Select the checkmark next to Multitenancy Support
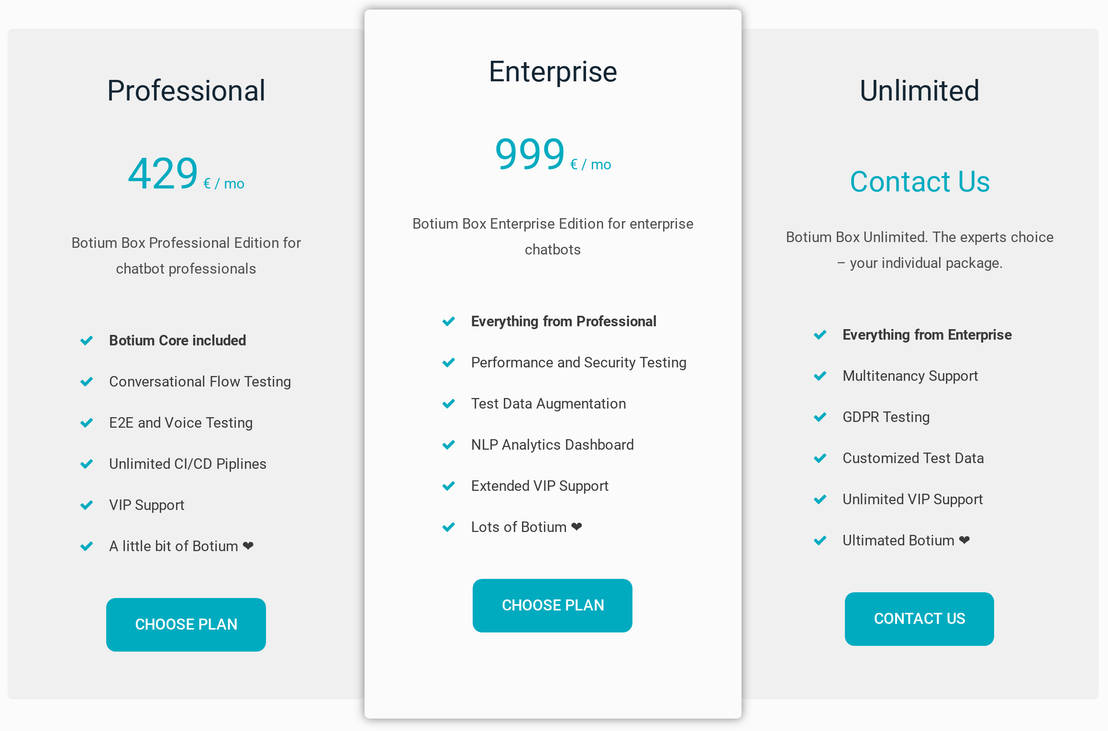Screen dimensions: 1108x731 point(821,375)
